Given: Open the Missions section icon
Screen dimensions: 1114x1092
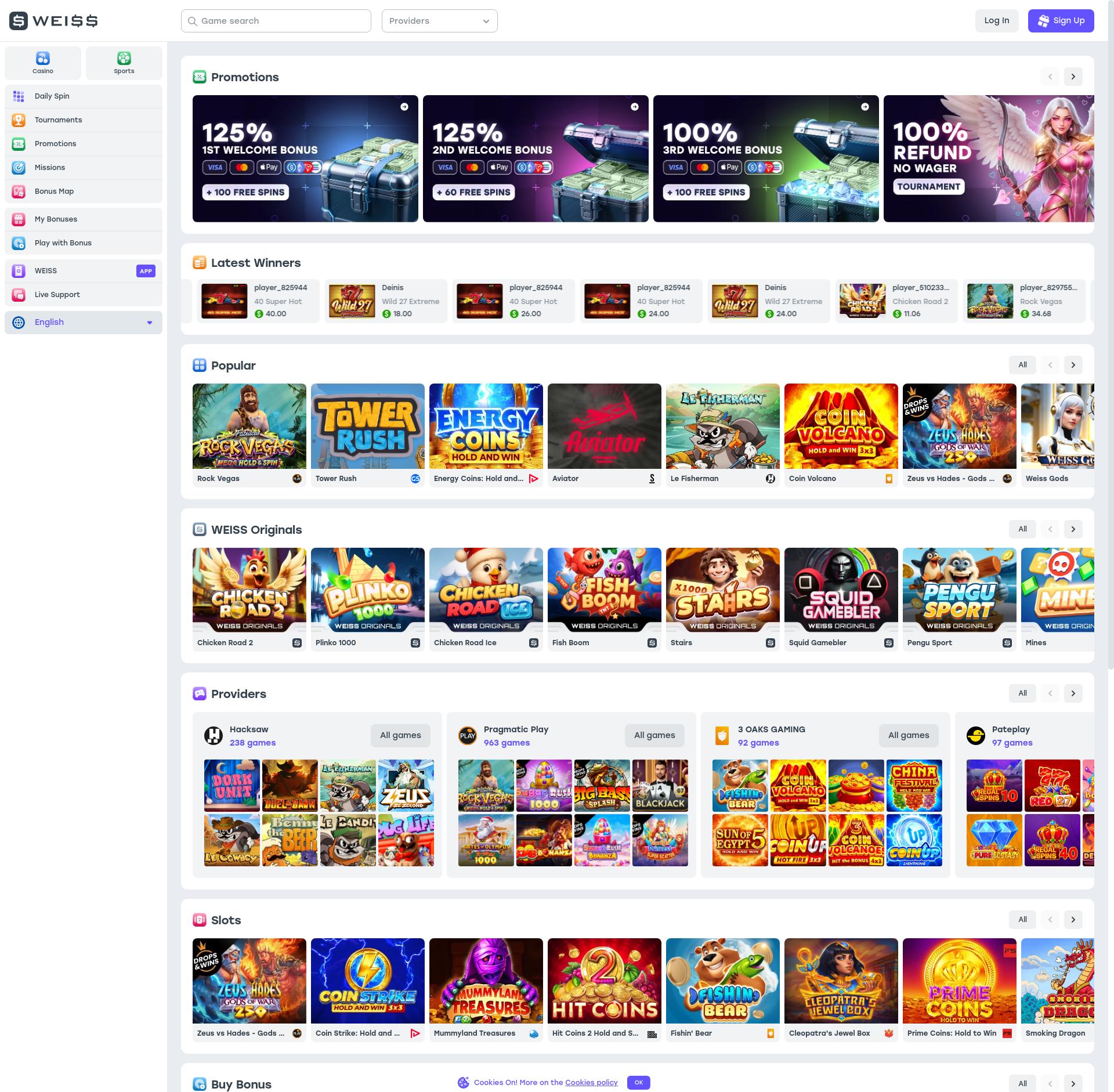Looking at the screenshot, I should pos(19,167).
